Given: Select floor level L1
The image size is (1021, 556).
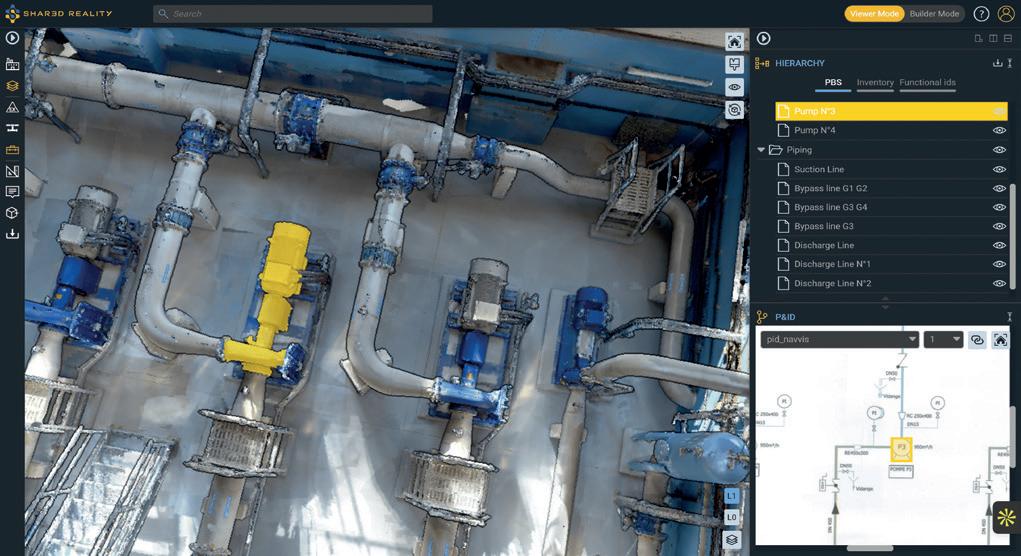Looking at the screenshot, I should [732, 496].
